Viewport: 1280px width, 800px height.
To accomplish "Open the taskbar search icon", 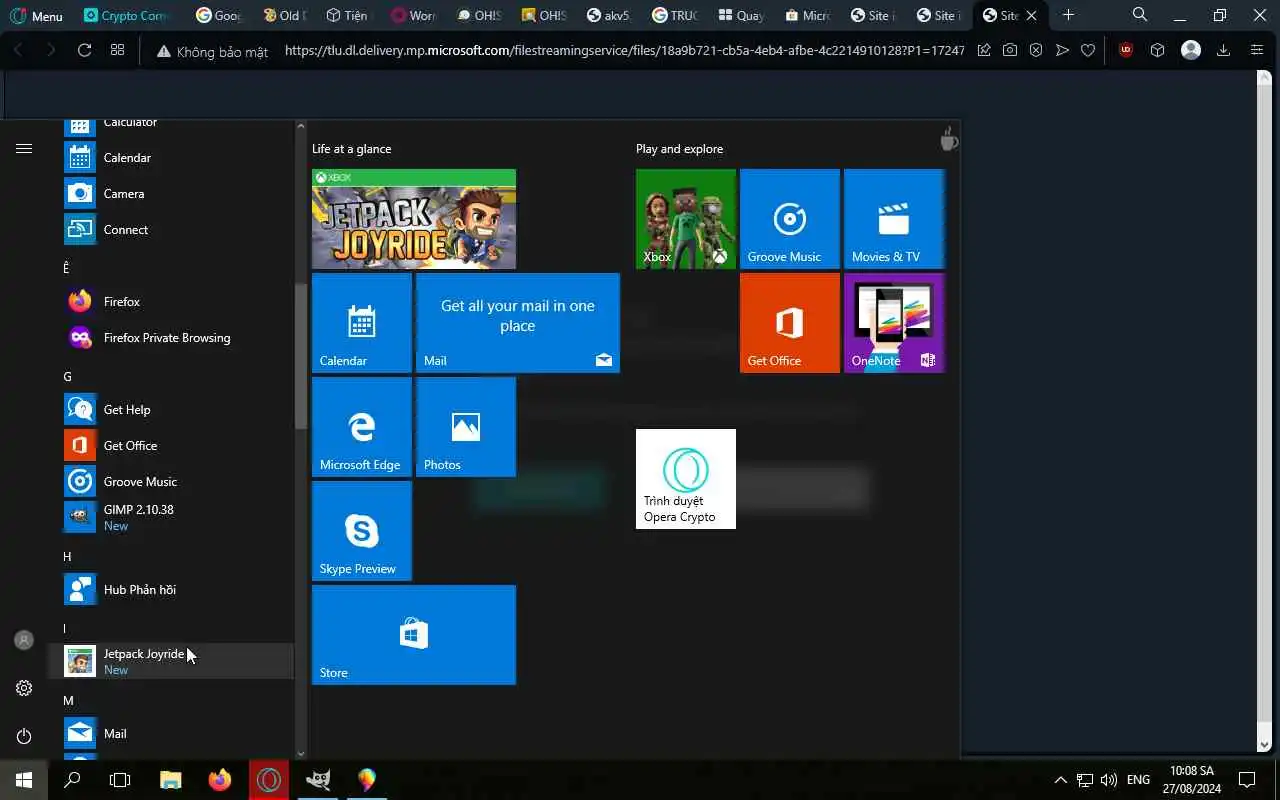I will pos(72,780).
